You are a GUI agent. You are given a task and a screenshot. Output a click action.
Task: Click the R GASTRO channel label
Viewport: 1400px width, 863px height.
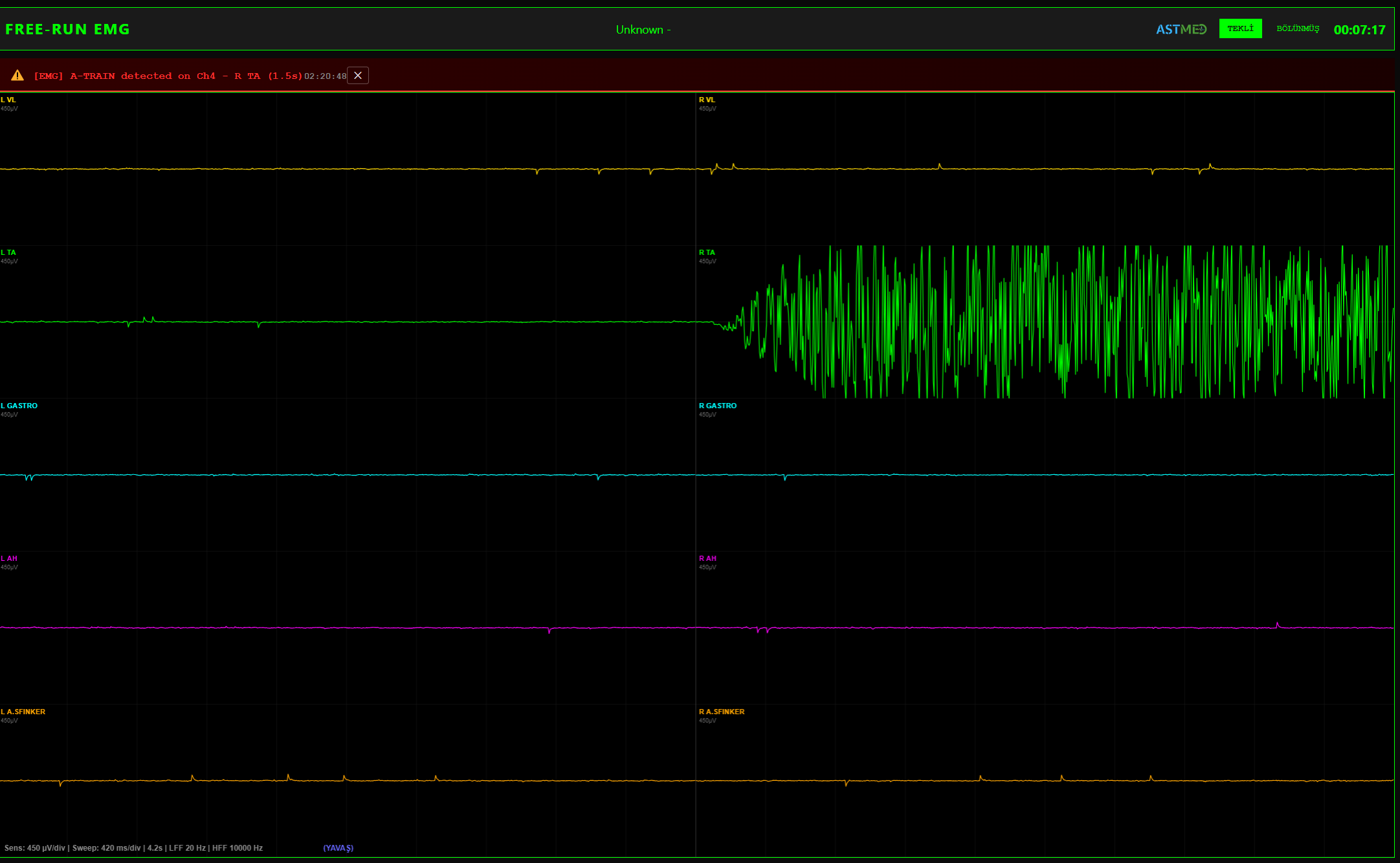click(718, 406)
